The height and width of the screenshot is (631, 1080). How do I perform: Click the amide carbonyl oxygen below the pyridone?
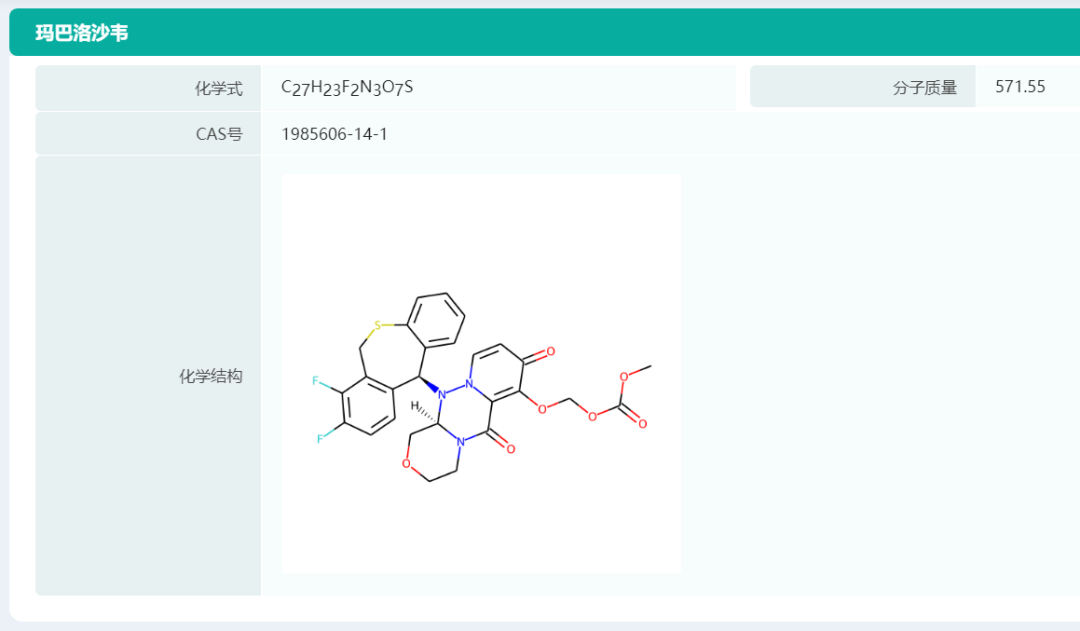click(x=510, y=449)
